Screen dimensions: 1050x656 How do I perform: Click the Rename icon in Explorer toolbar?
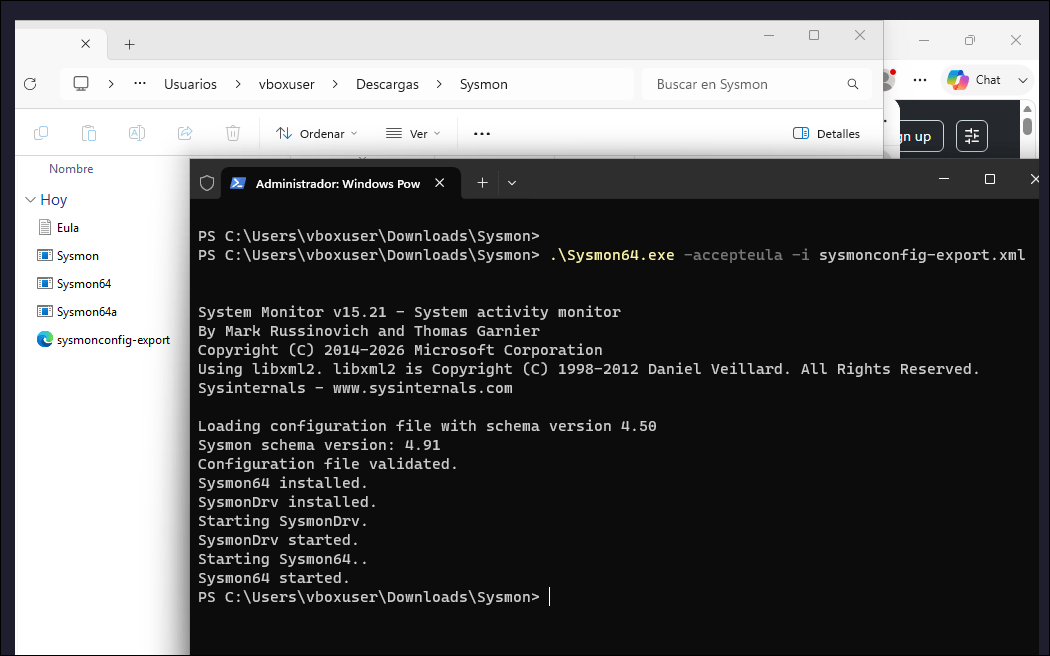point(137,133)
